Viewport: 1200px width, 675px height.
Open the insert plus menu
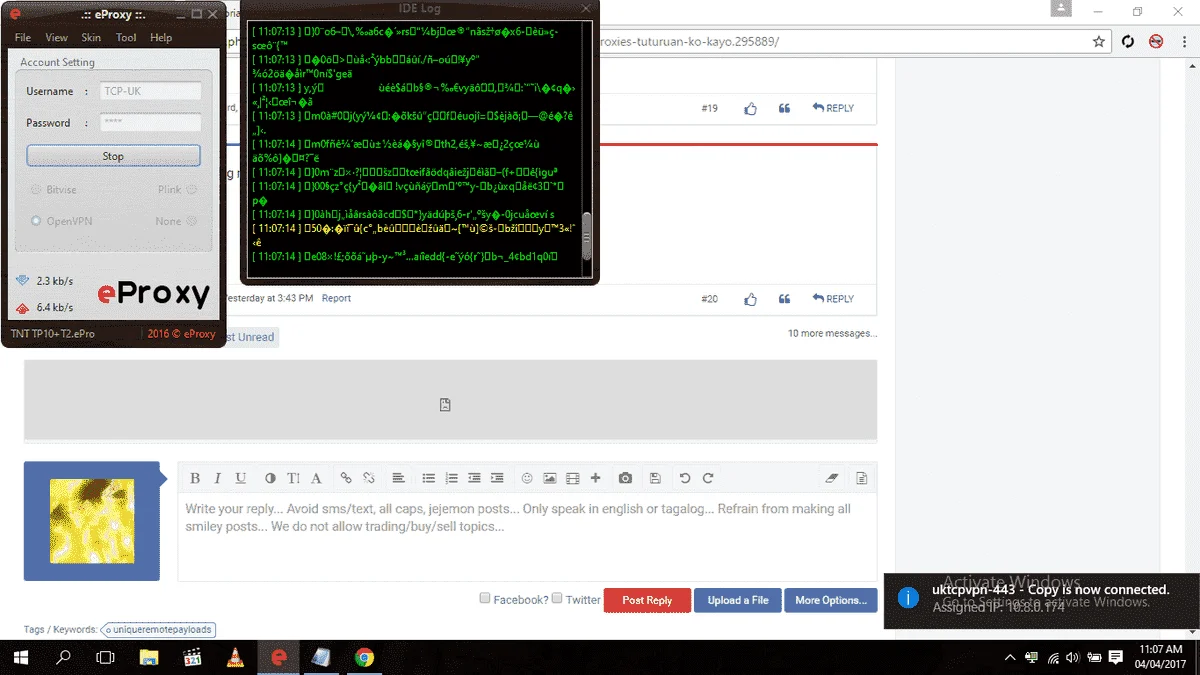tap(595, 479)
